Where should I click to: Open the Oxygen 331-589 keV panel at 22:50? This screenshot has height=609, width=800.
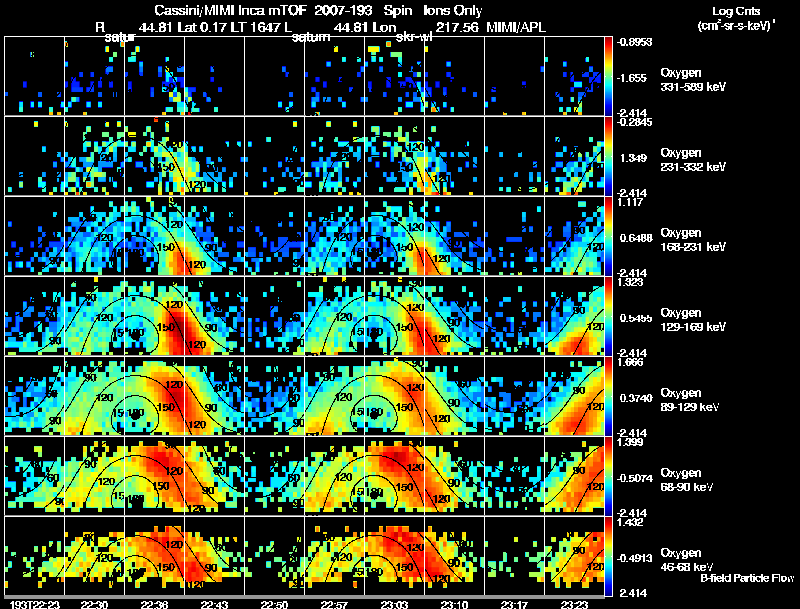click(274, 76)
